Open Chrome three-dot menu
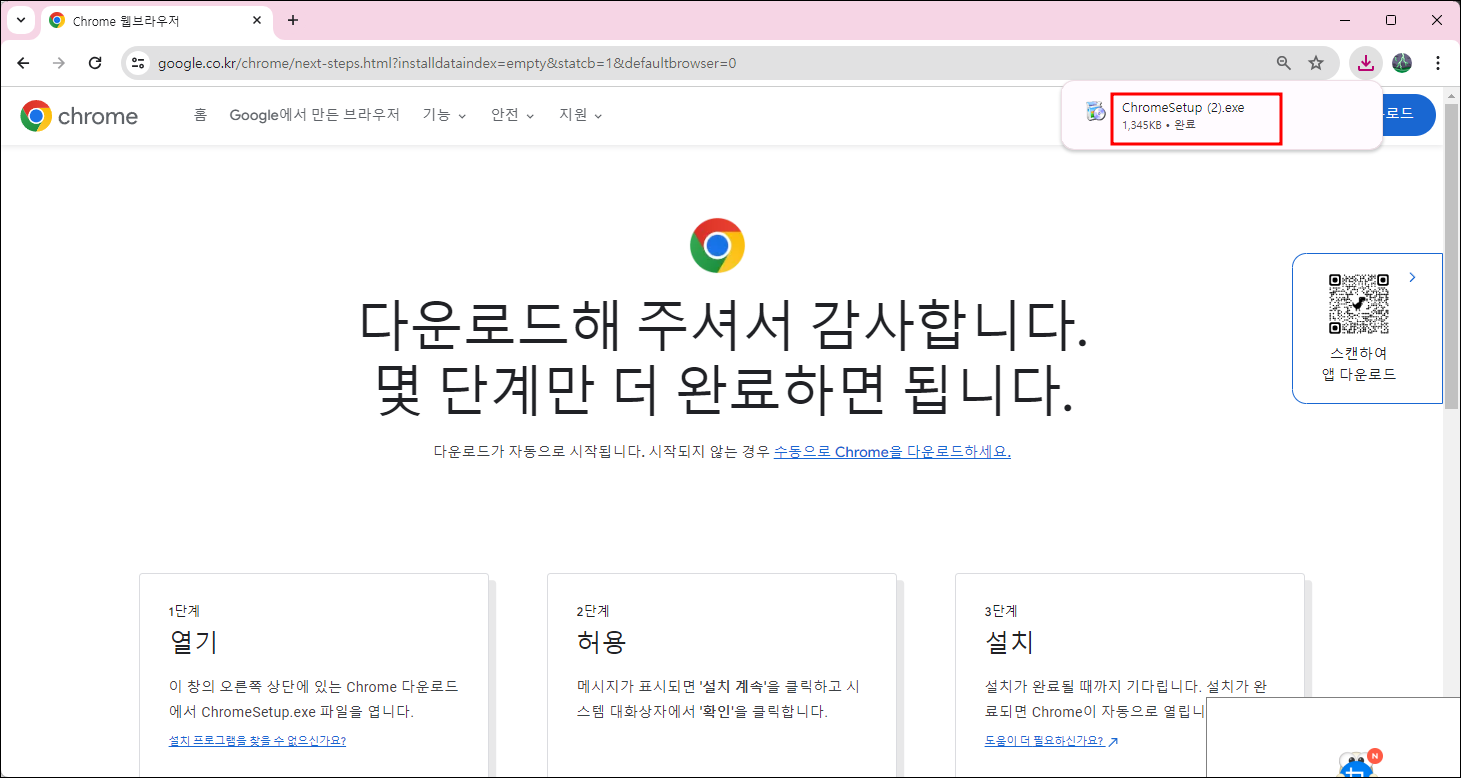Screen dimensions: 1461x778 click(x=1438, y=63)
